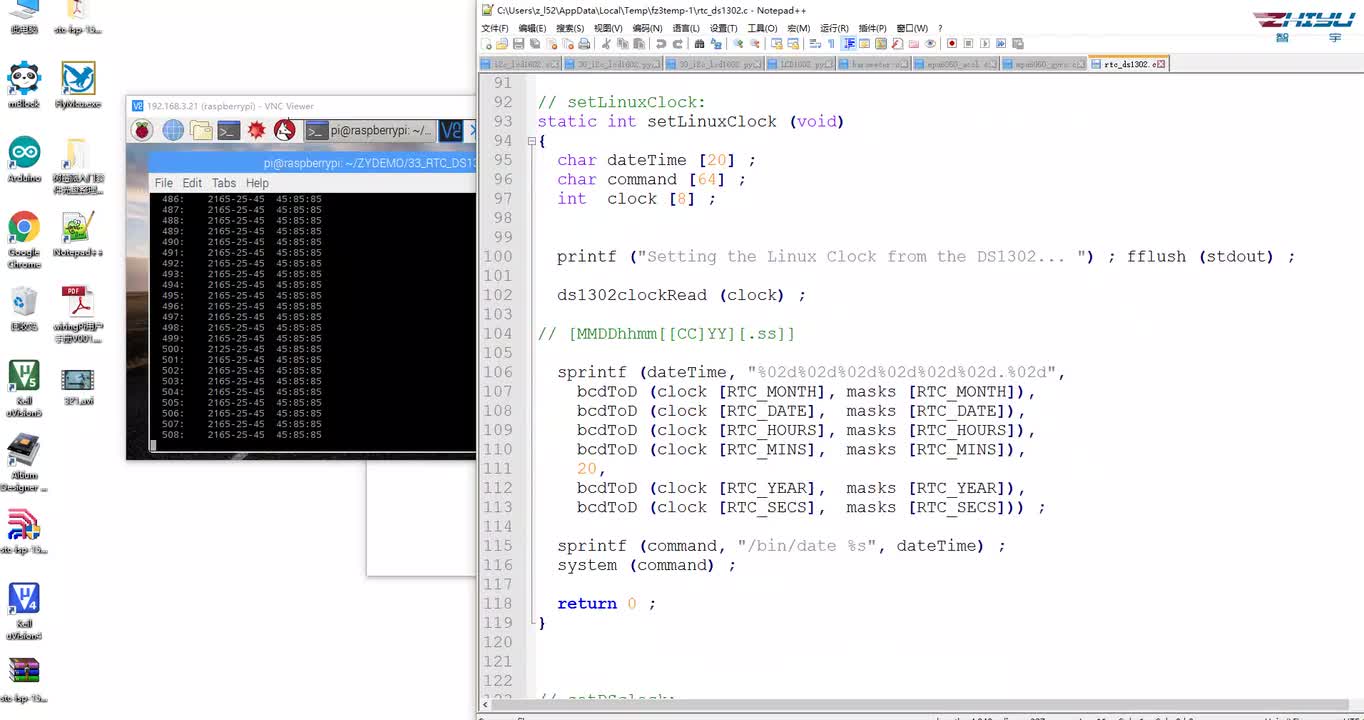1364x720 pixels.
Task: Click Undo arrow in Notepad++ toolbar
Action: [x=661, y=44]
